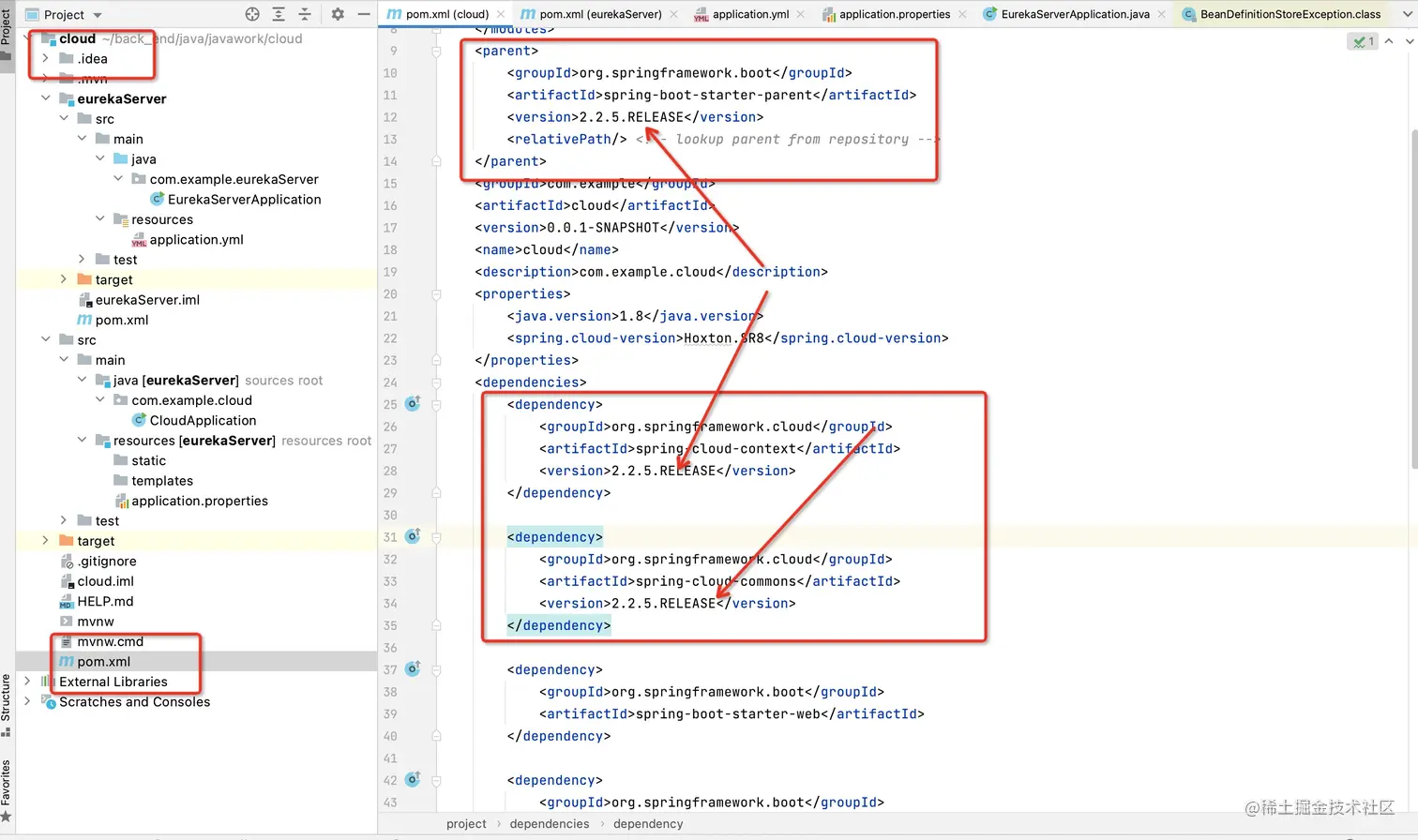
Task: Click the gutter dependency icon on line 42
Action: (413, 780)
